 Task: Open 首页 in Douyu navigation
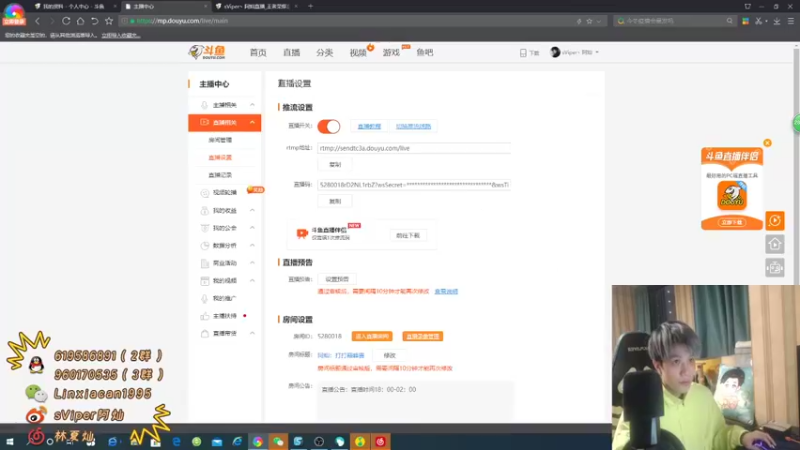click(x=258, y=53)
